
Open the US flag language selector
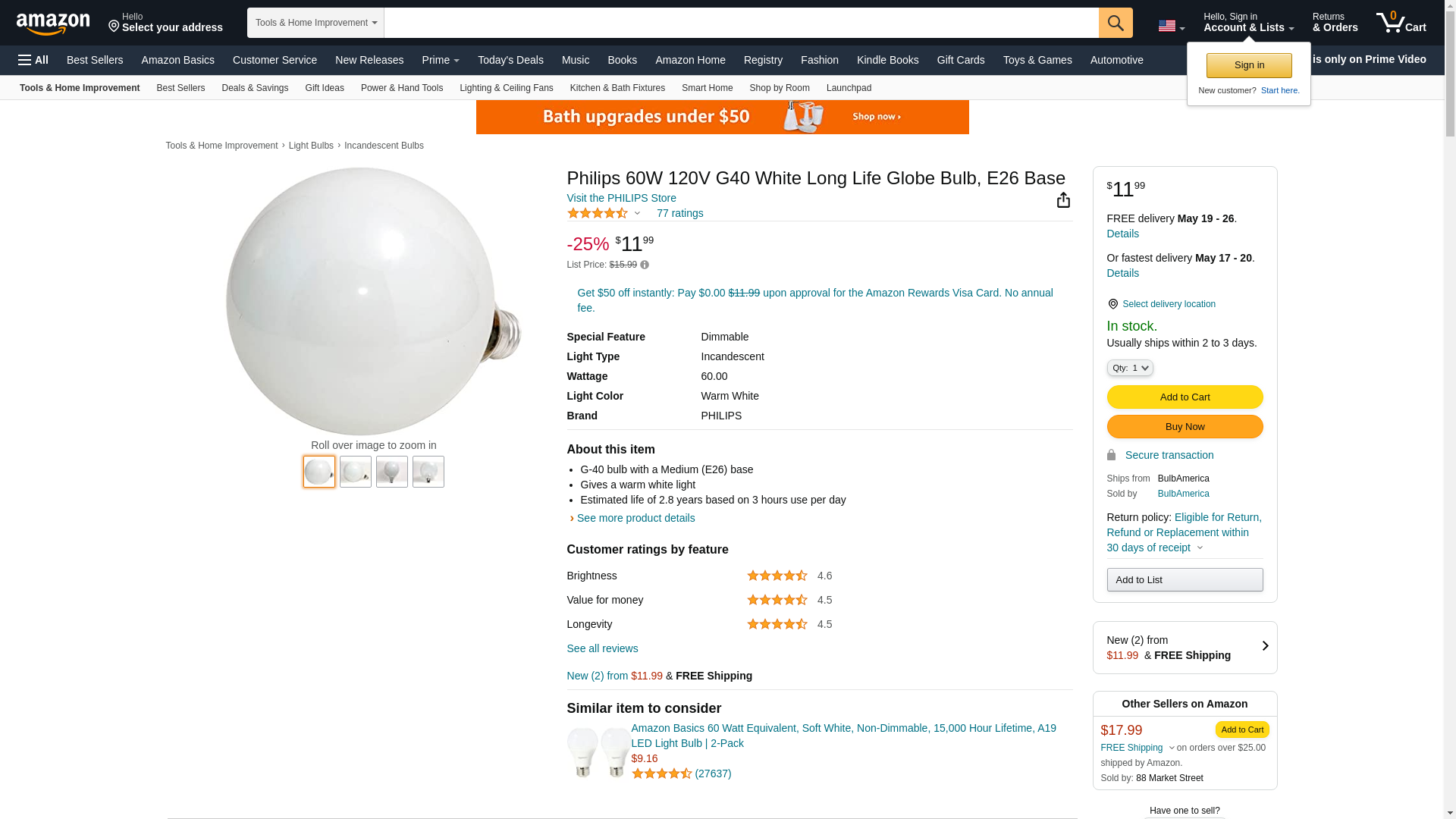click(1171, 26)
